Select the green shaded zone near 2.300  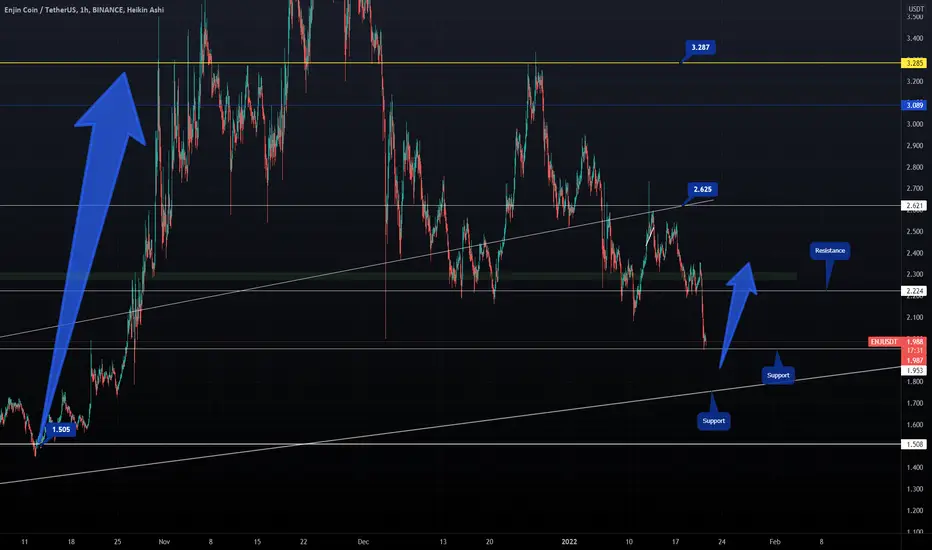(x=398, y=276)
